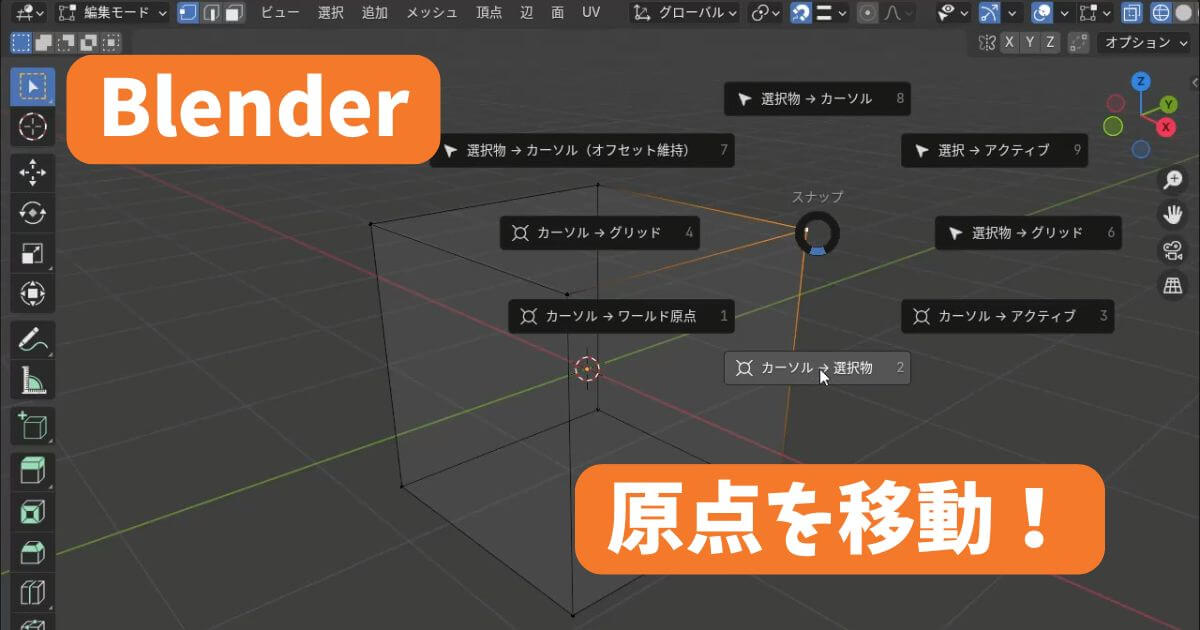Switch to wireframe viewport shading
1200x630 pixels.
tap(1161, 13)
